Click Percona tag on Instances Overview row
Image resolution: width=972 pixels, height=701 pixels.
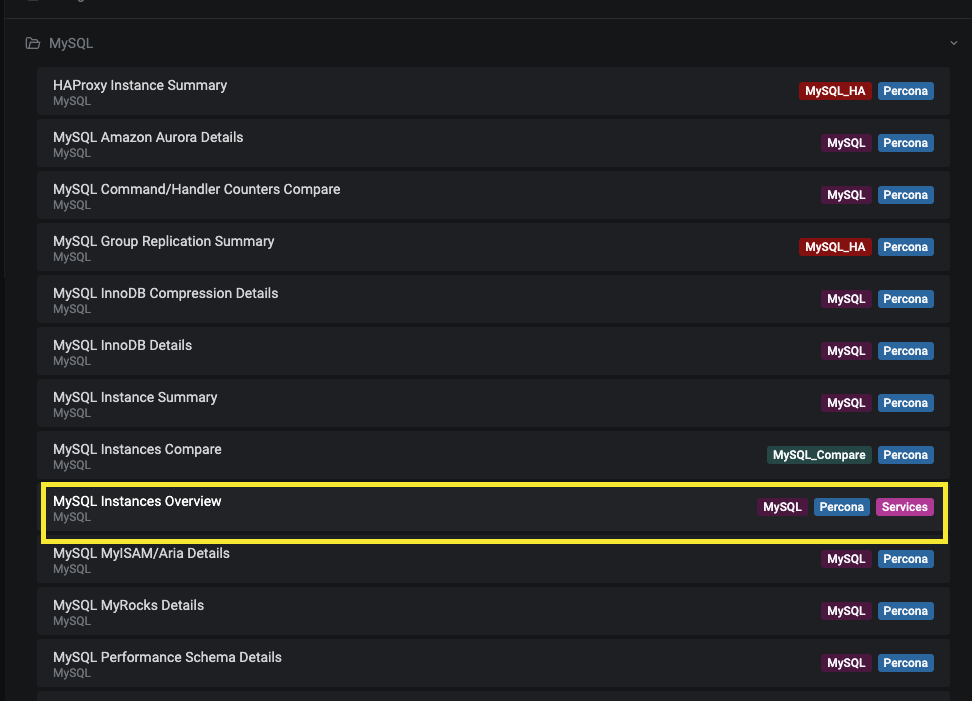click(x=841, y=507)
